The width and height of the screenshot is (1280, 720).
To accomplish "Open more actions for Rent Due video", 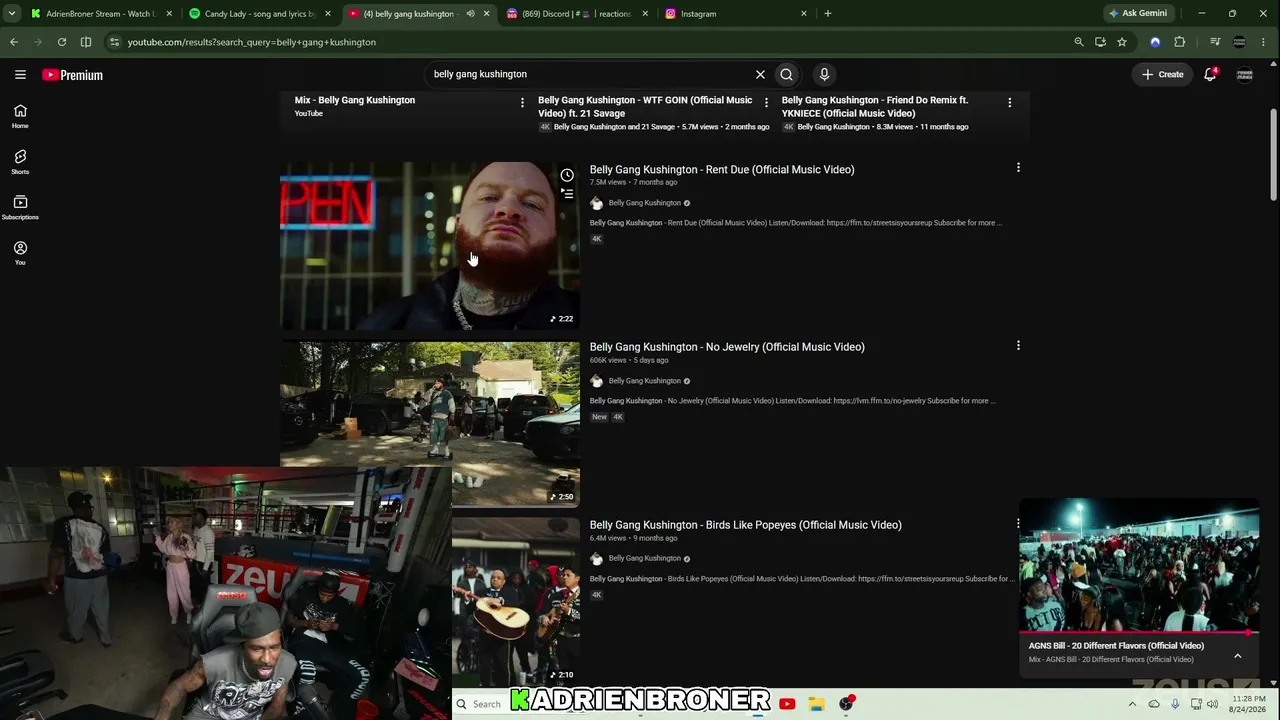I will (1018, 168).
